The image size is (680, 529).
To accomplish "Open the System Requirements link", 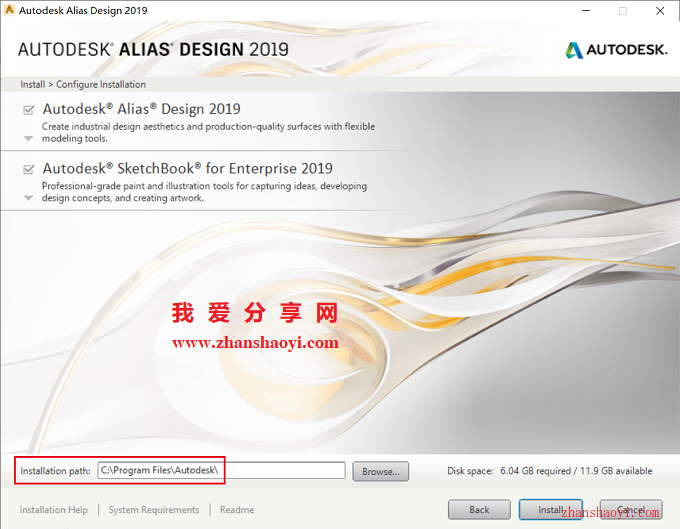I will [x=154, y=510].
